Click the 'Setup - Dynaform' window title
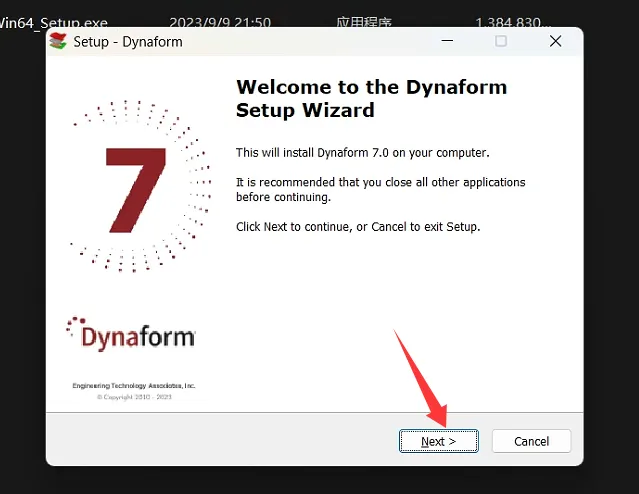Image resolution: width=639 pixels, height=494 pixels. (x=128, y=42)
